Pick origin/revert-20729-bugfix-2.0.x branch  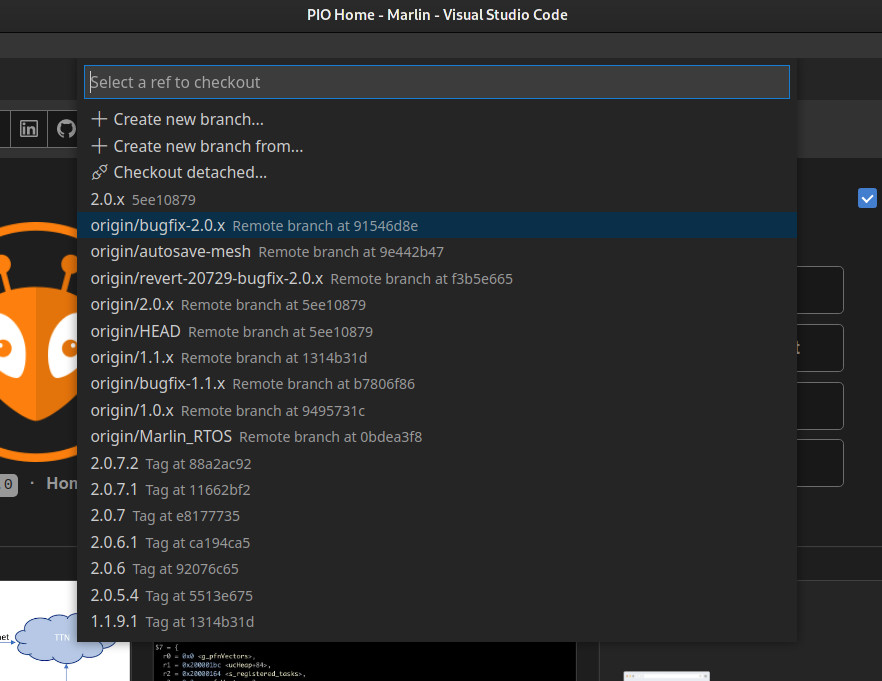click(x=437, y=278)
